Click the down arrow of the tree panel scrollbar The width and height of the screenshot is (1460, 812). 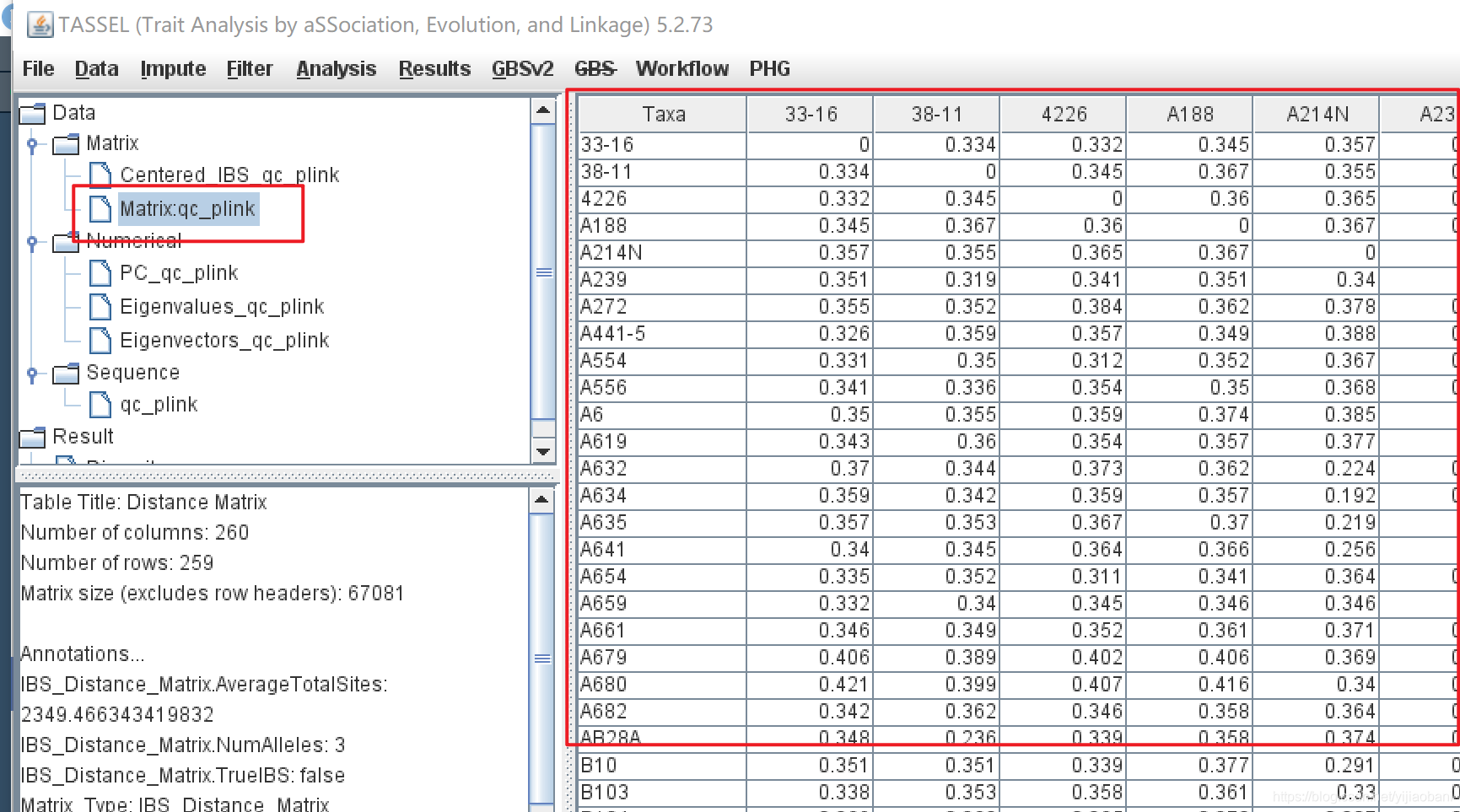[x=543, y=453]
